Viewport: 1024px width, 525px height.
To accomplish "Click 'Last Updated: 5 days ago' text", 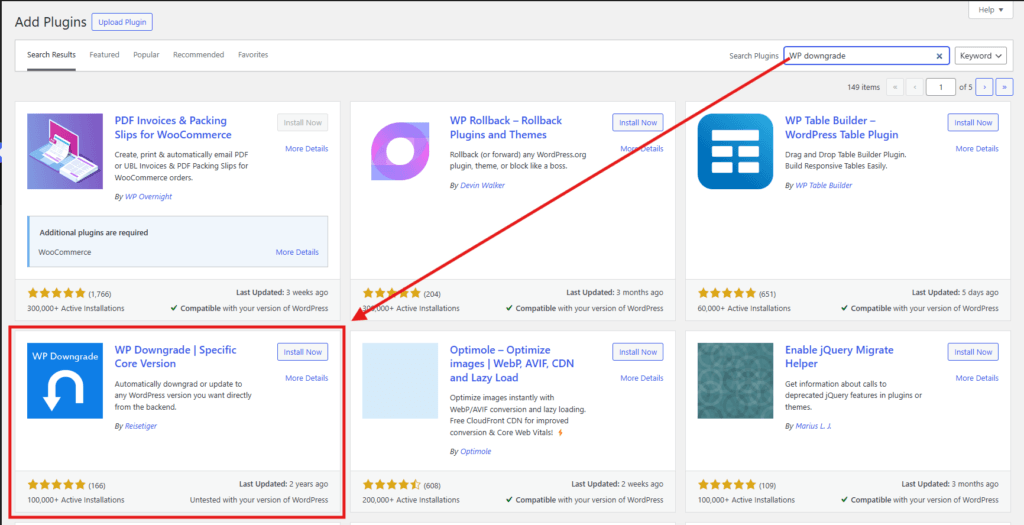I will (955, 293).
